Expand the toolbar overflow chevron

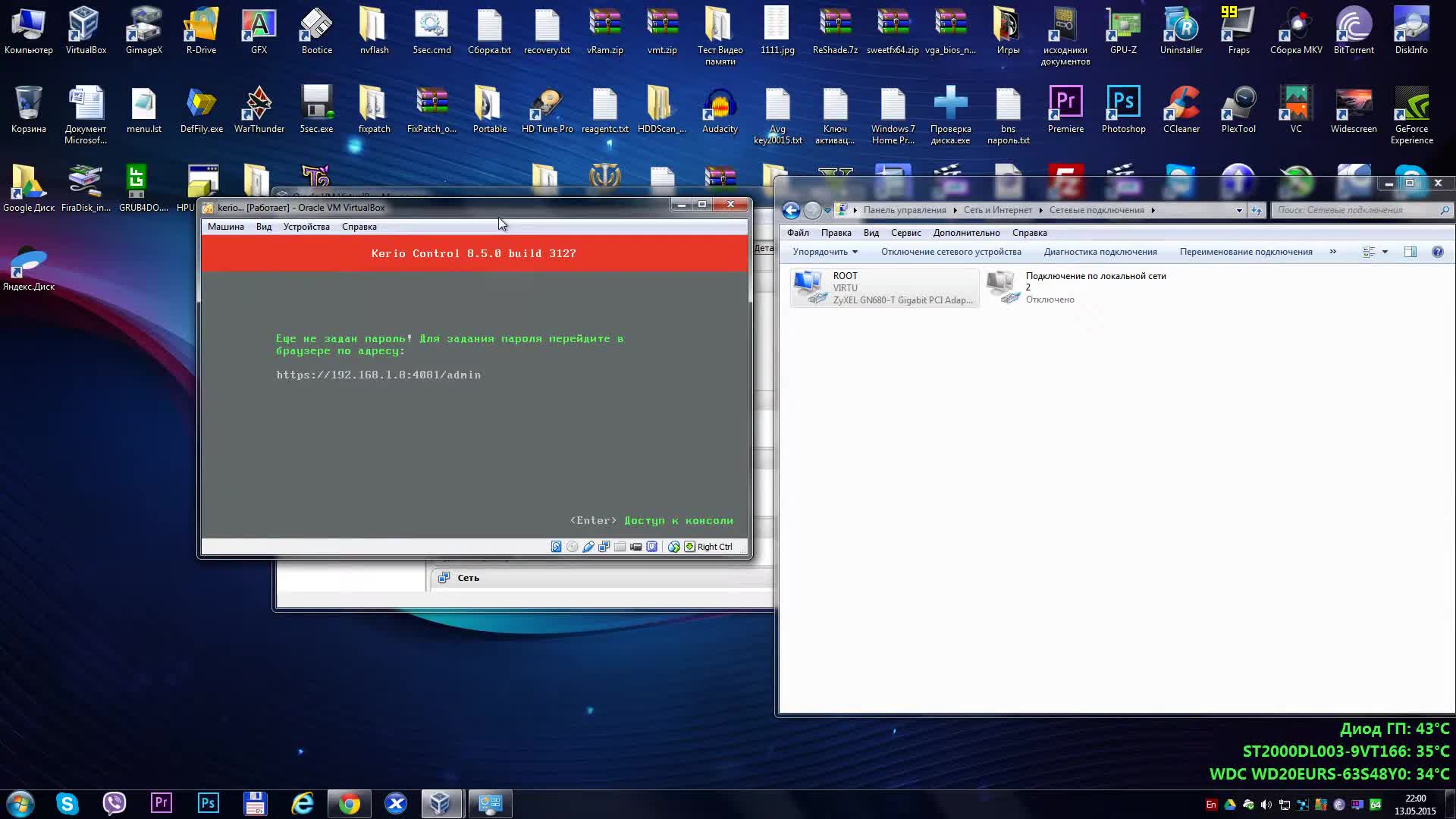[1332, 252]
